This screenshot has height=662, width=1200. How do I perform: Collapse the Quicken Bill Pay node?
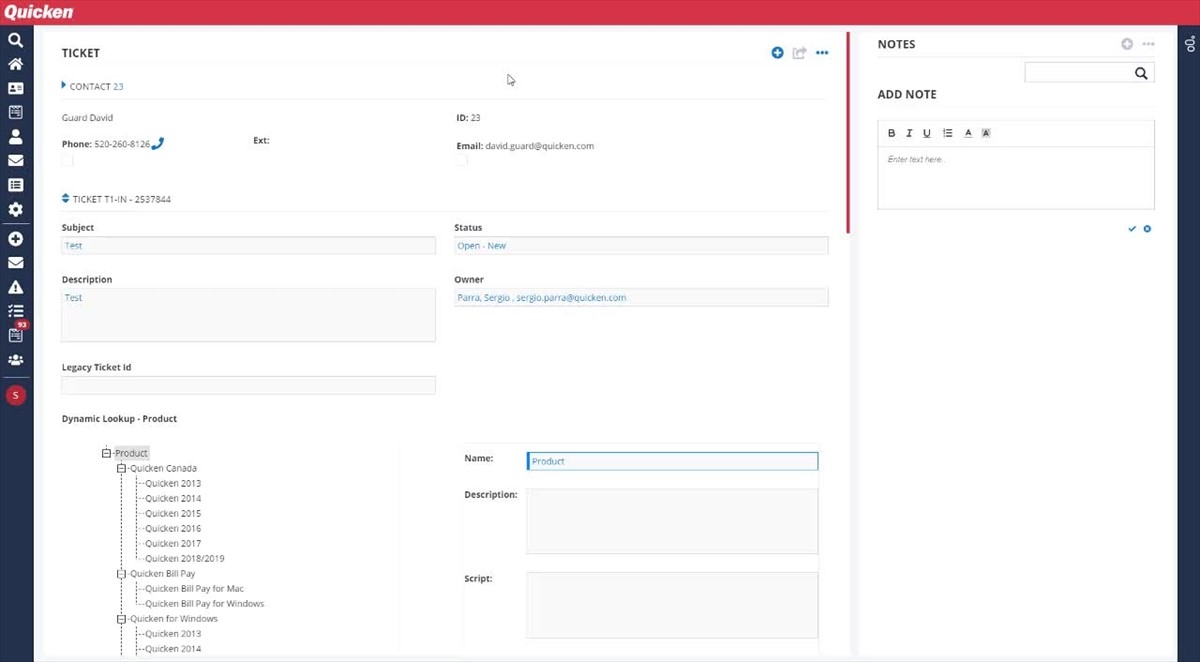click(x=122, y=574)
